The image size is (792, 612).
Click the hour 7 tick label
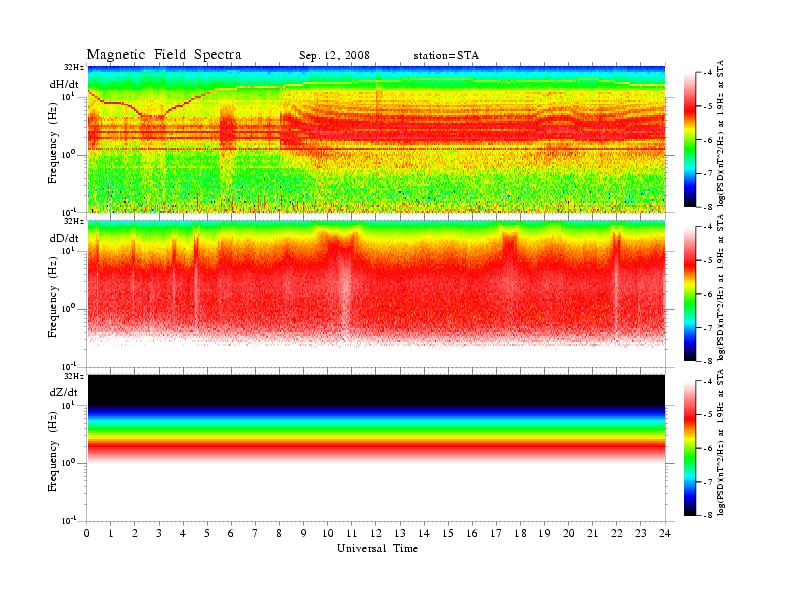[x=255, y=533]
